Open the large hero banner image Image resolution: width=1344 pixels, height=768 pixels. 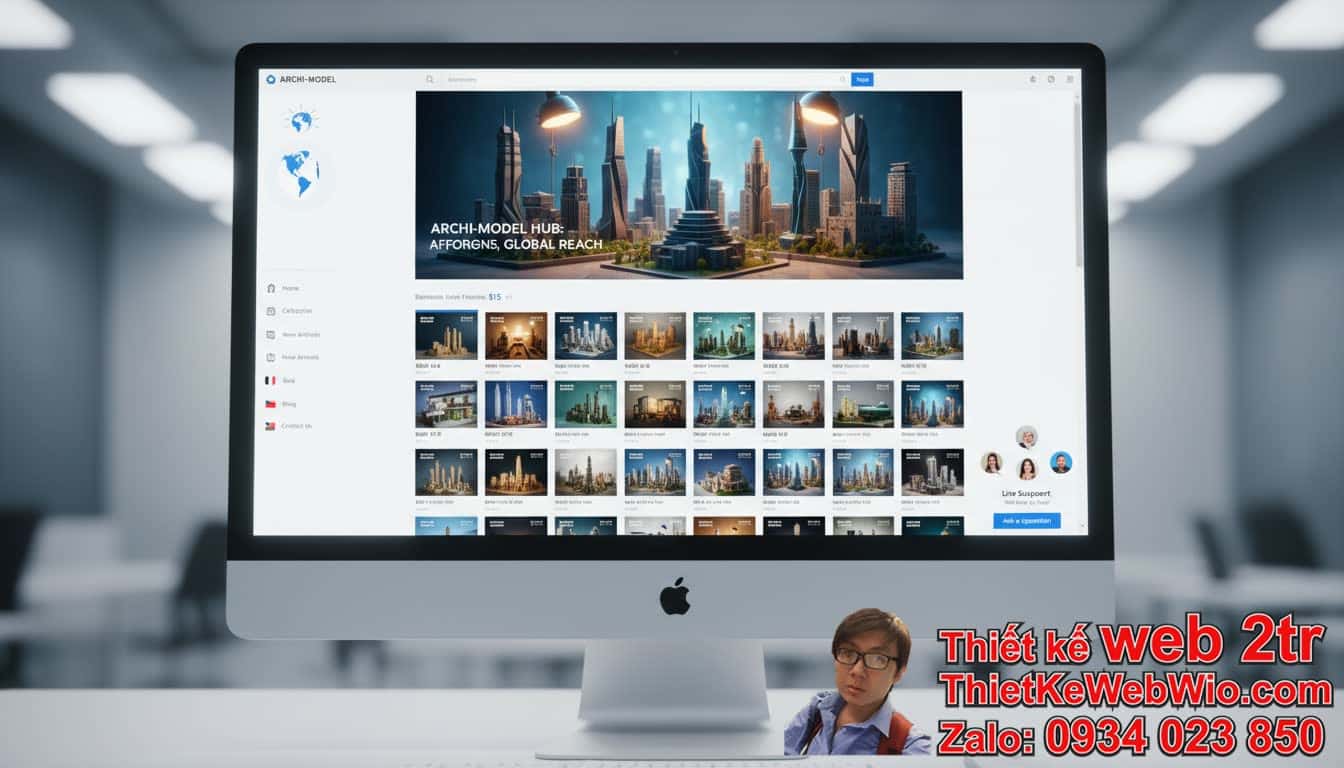coord(690,185)
